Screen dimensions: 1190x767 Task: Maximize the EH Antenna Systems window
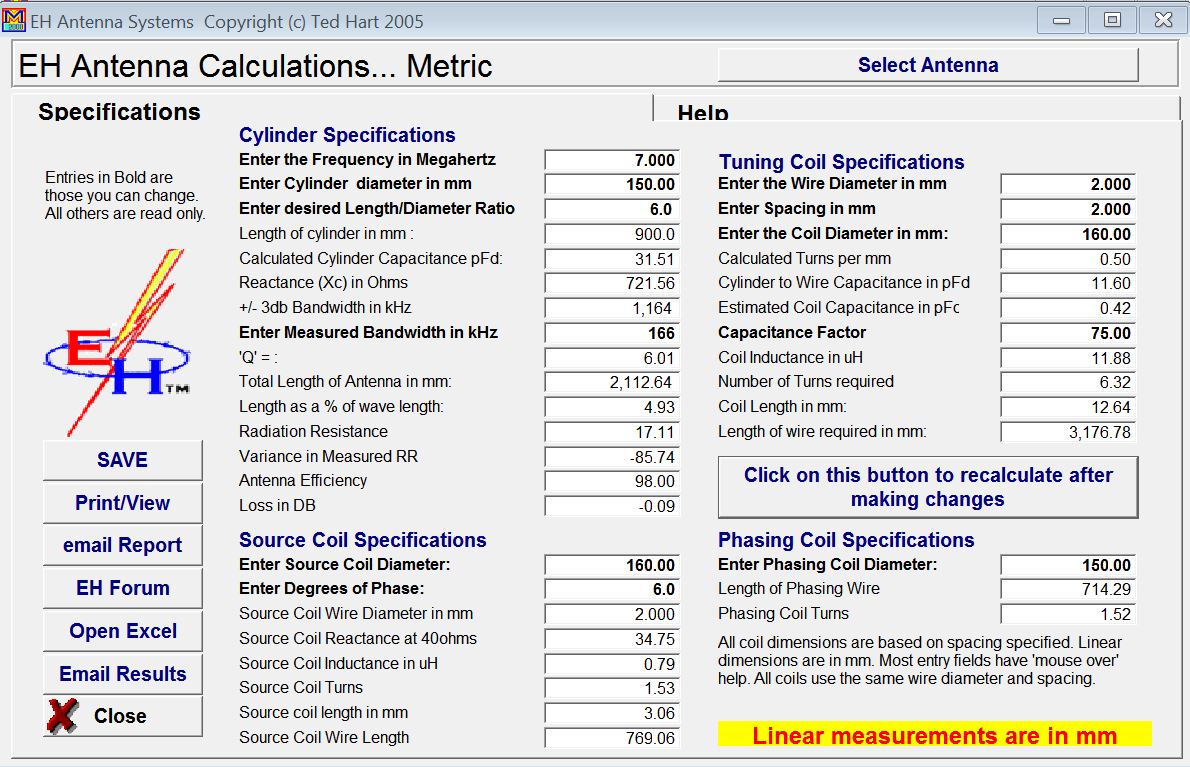tap(1112, 20)
